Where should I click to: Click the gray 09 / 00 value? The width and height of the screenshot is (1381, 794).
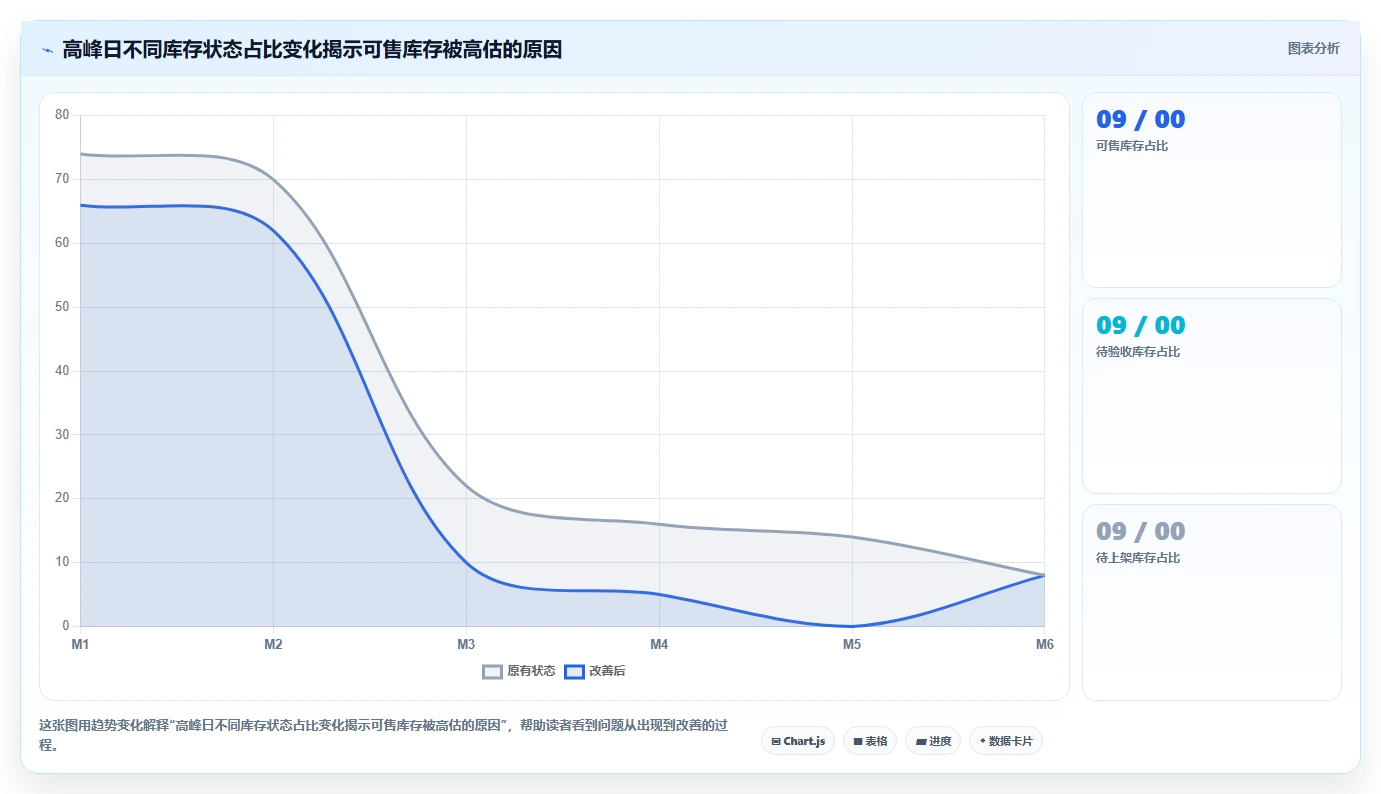coord(1140,532)
